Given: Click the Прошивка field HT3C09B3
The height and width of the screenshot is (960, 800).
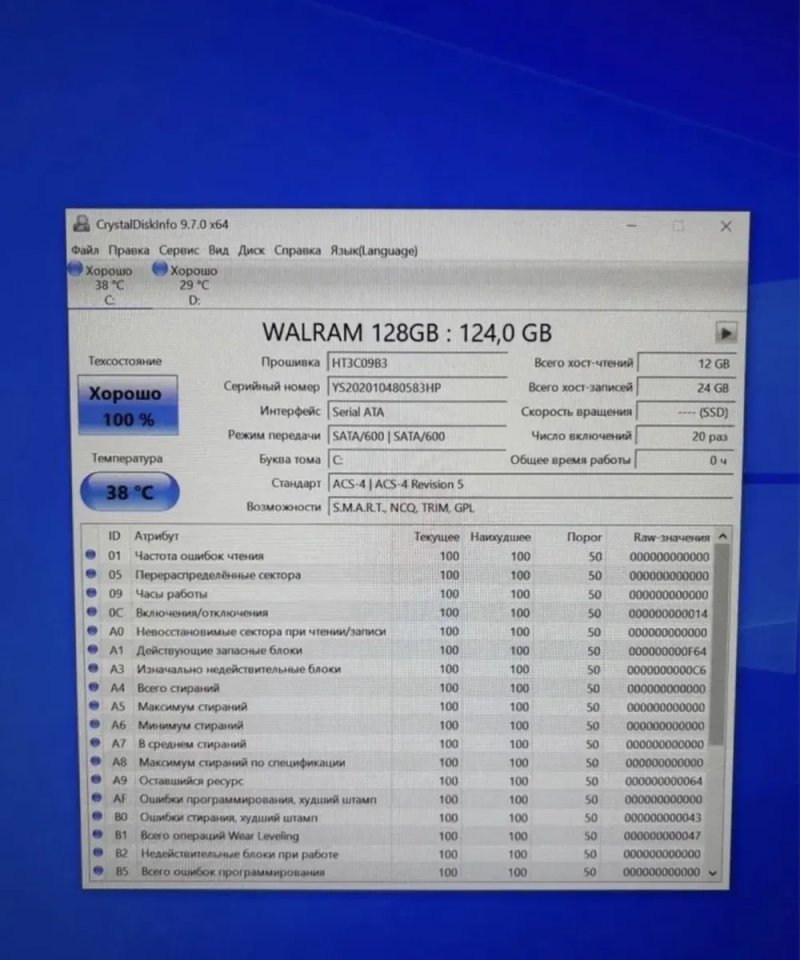Looking at the screenshot, I should (417, 363).
